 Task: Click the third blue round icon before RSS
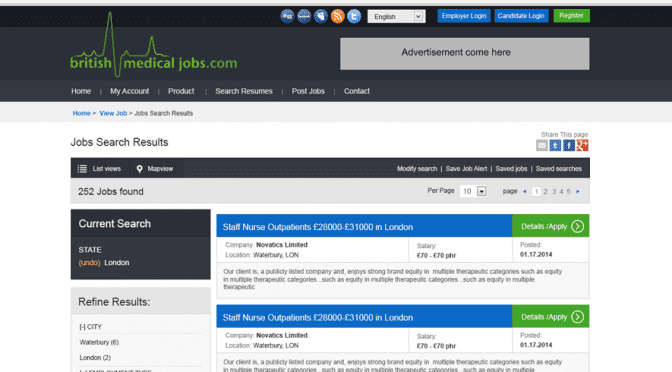(321, 16)
